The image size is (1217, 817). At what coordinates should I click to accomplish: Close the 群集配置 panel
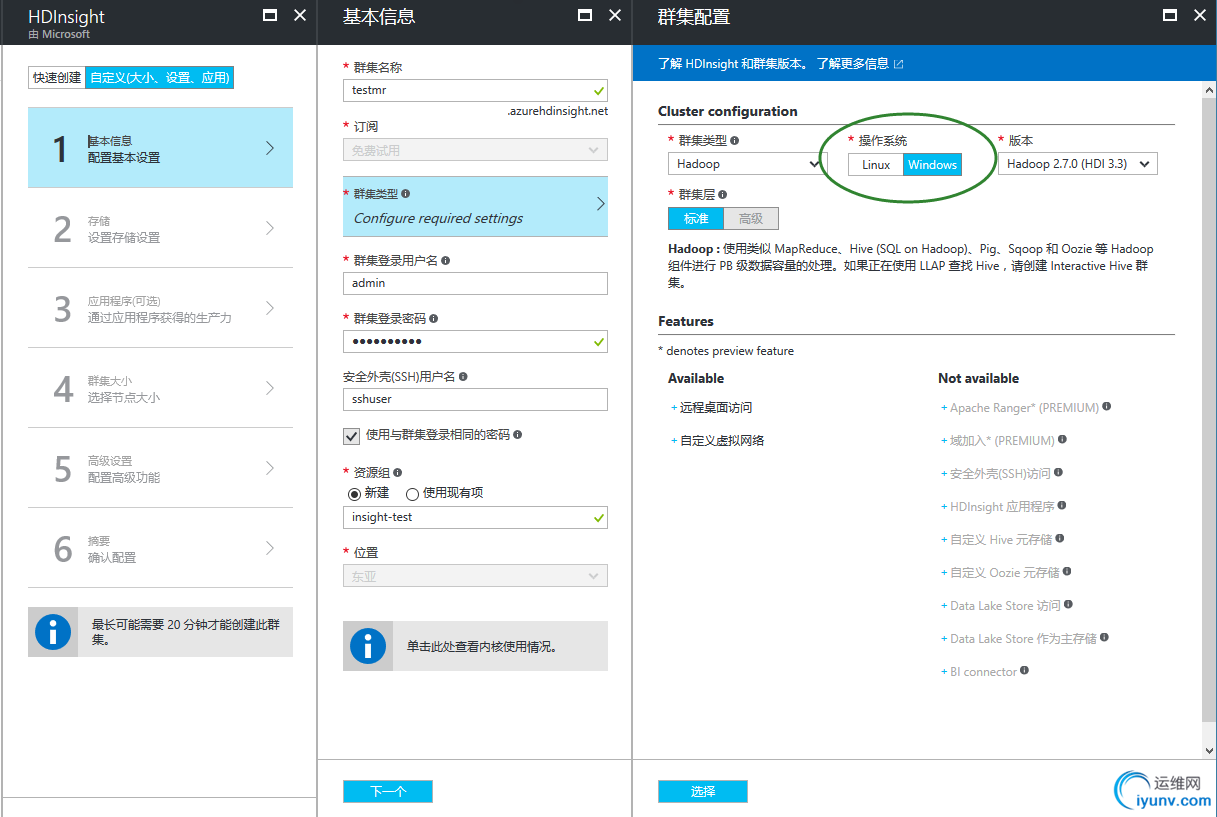[x=1200, y=15]
